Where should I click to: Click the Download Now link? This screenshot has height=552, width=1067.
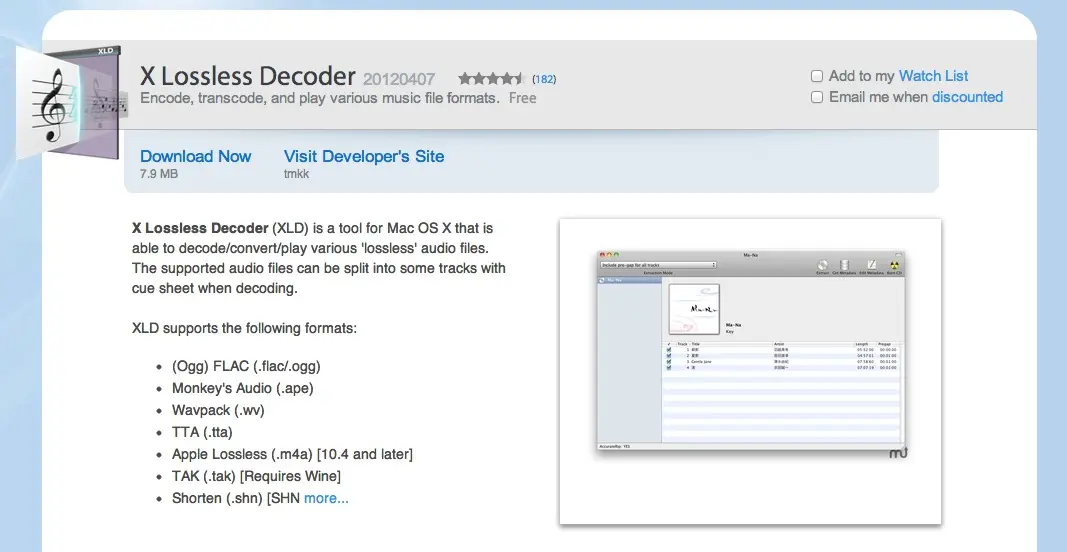(195, 156)
